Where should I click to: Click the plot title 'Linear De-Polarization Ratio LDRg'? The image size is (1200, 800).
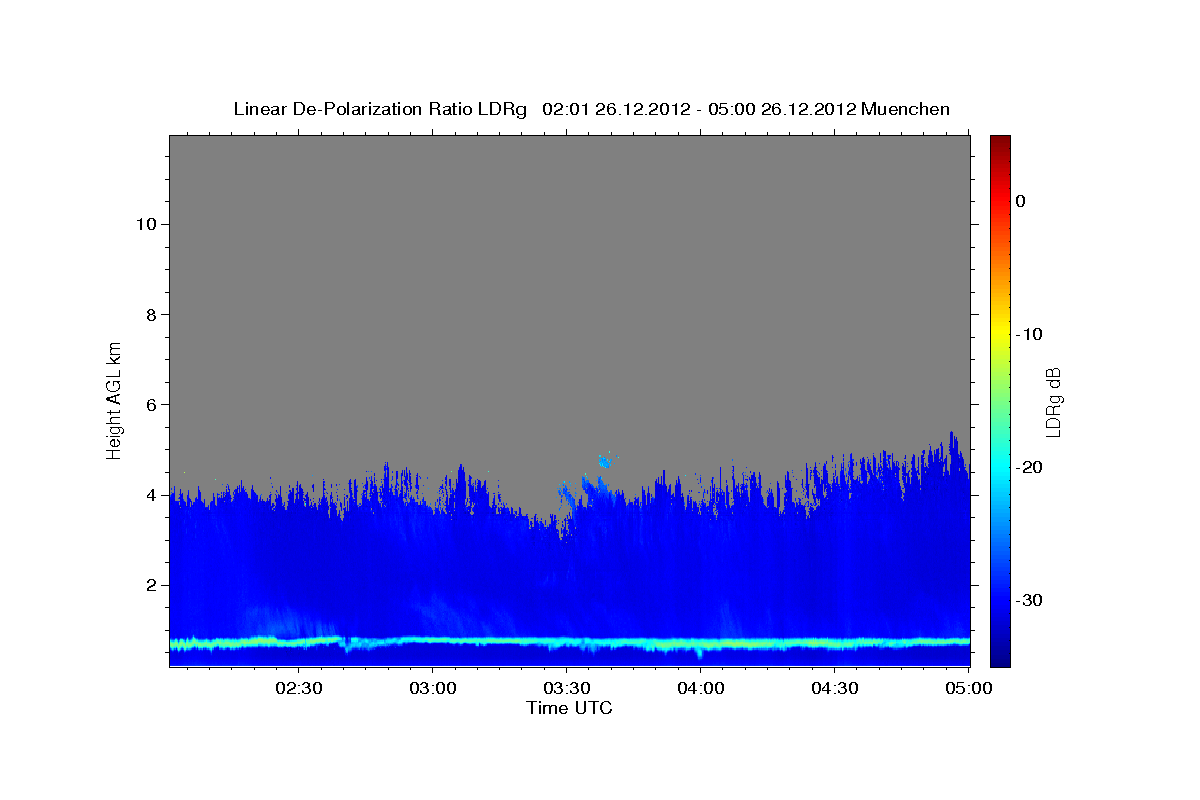pyautogui.click(x=380, y=109)
